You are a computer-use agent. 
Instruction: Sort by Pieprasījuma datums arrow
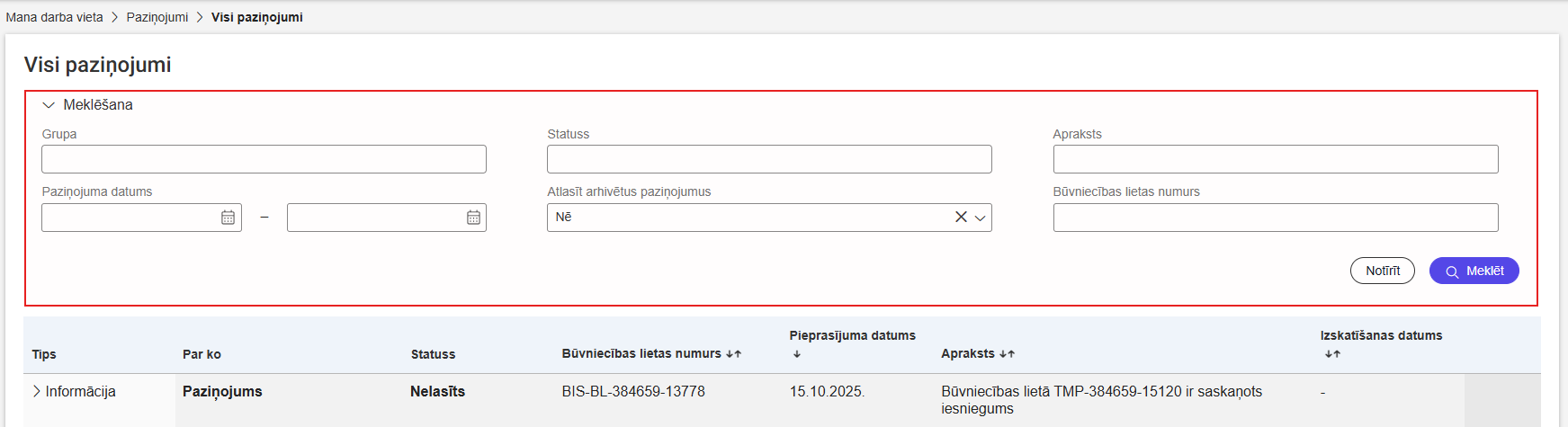tap(796, 354)
